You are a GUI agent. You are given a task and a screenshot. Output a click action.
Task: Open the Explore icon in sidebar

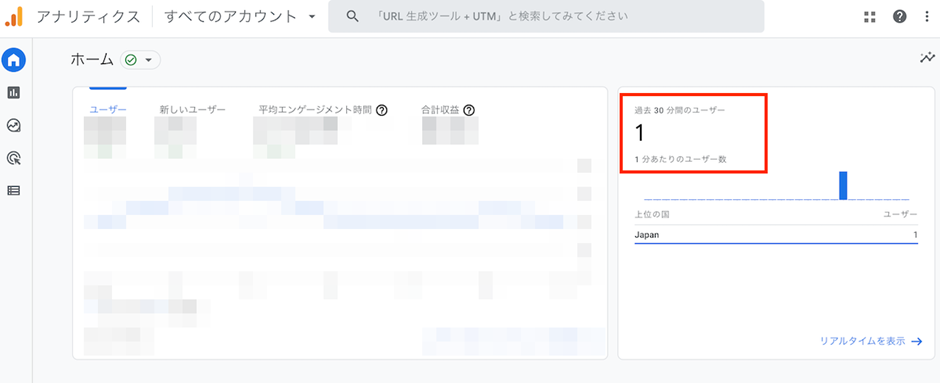point(14,125)
